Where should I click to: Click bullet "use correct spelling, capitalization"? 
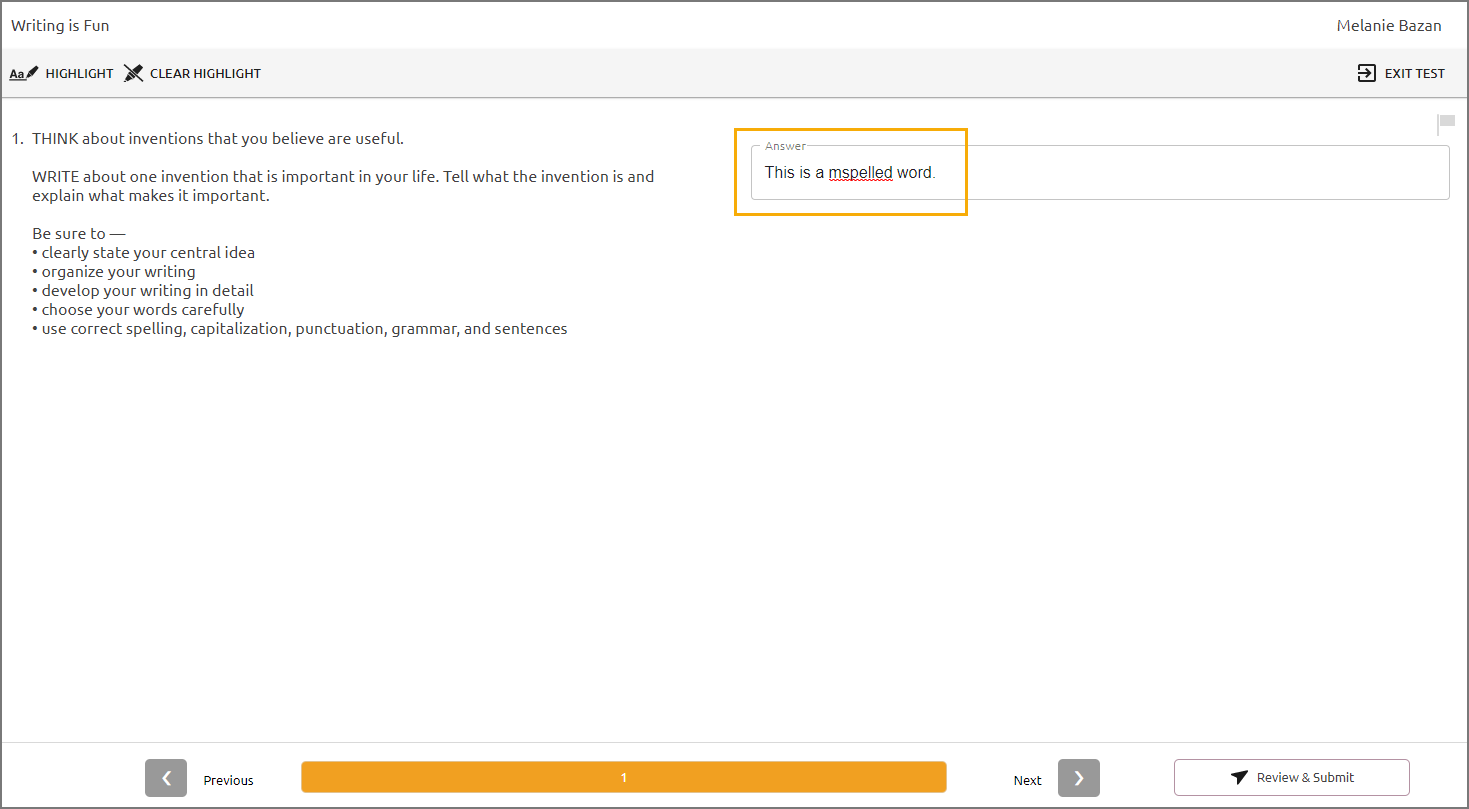300,329
